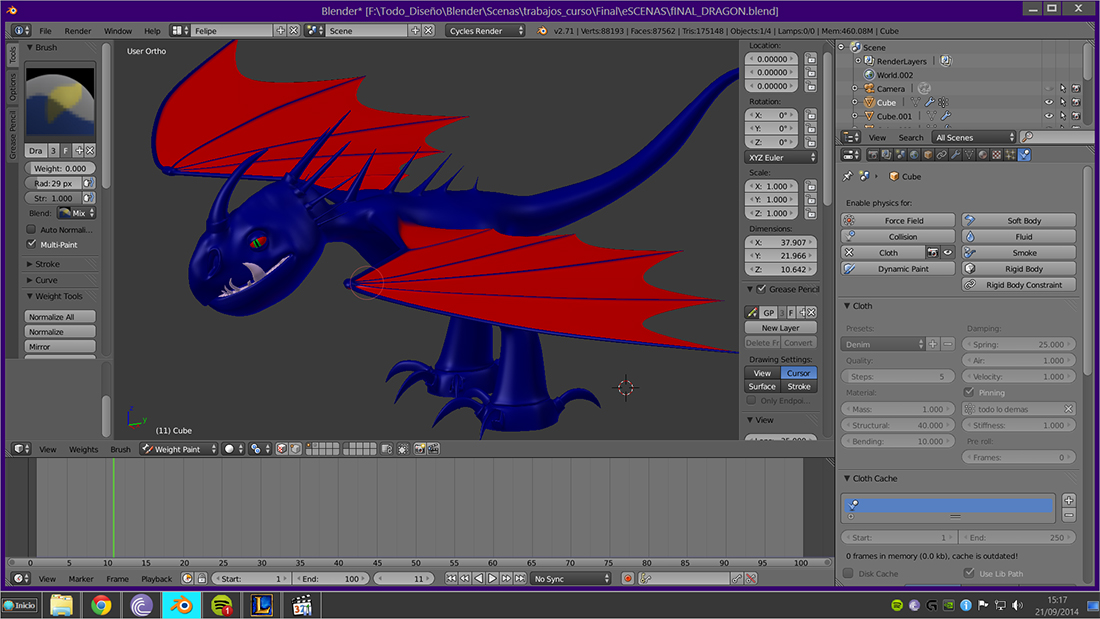The width and height of the screenshot is (1100, 619).
Task: Open the Weight Paint mode dropdown
Action: (x=178, y=449)
